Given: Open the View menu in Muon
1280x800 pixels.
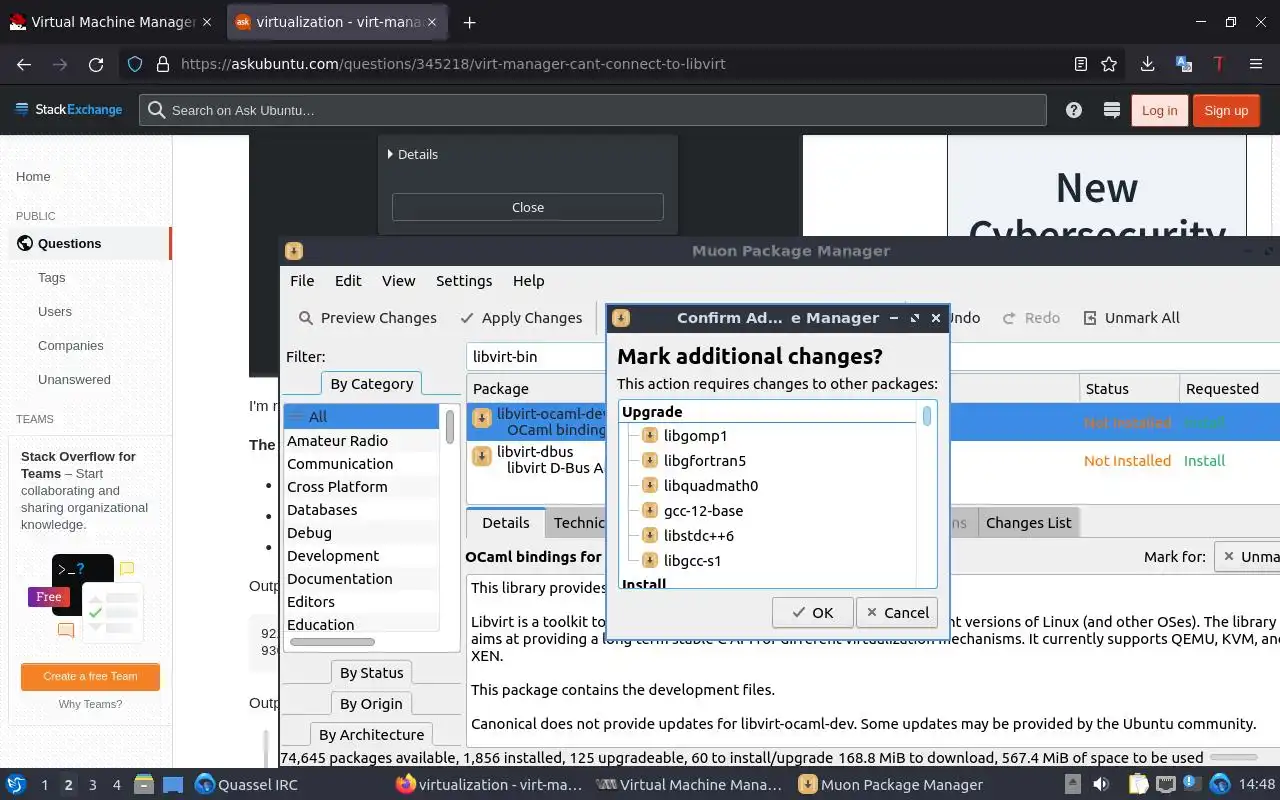Looking at the screenshot, I should [398, 281].
